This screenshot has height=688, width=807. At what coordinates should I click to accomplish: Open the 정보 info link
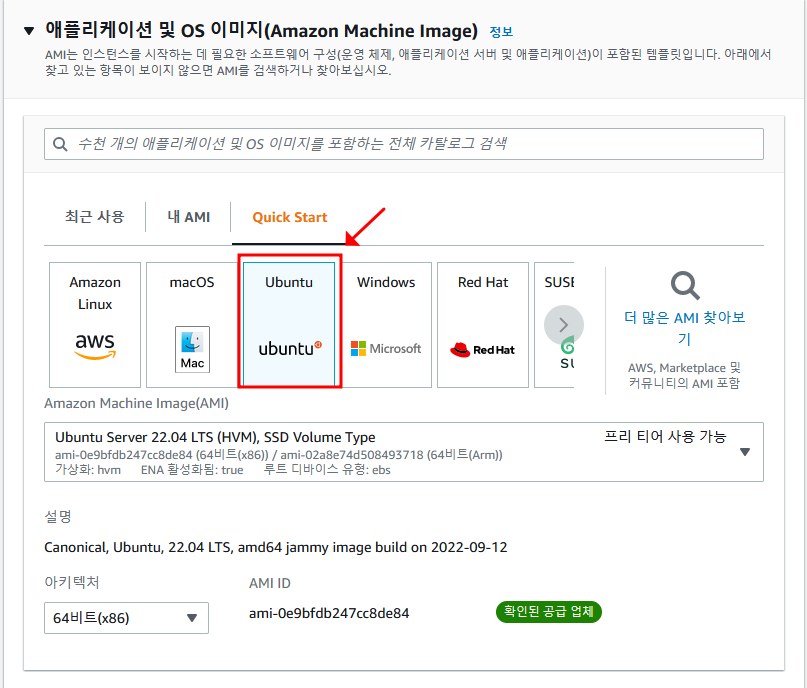point(501,32)
